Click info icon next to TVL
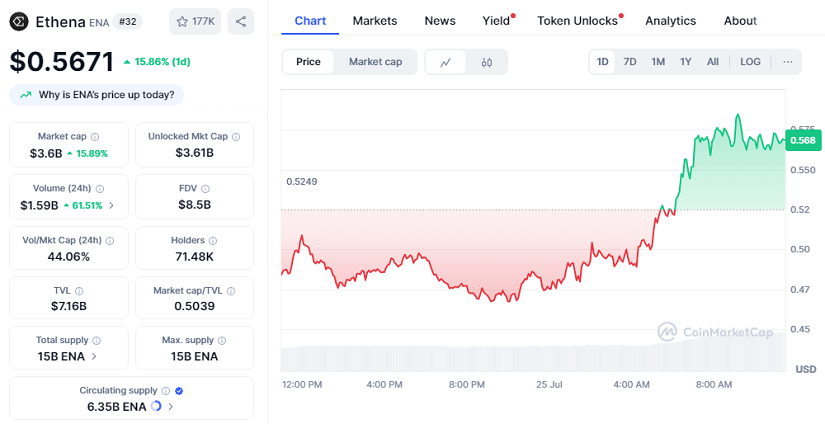Viewport: 825px width, 424px height. [79, 290]
